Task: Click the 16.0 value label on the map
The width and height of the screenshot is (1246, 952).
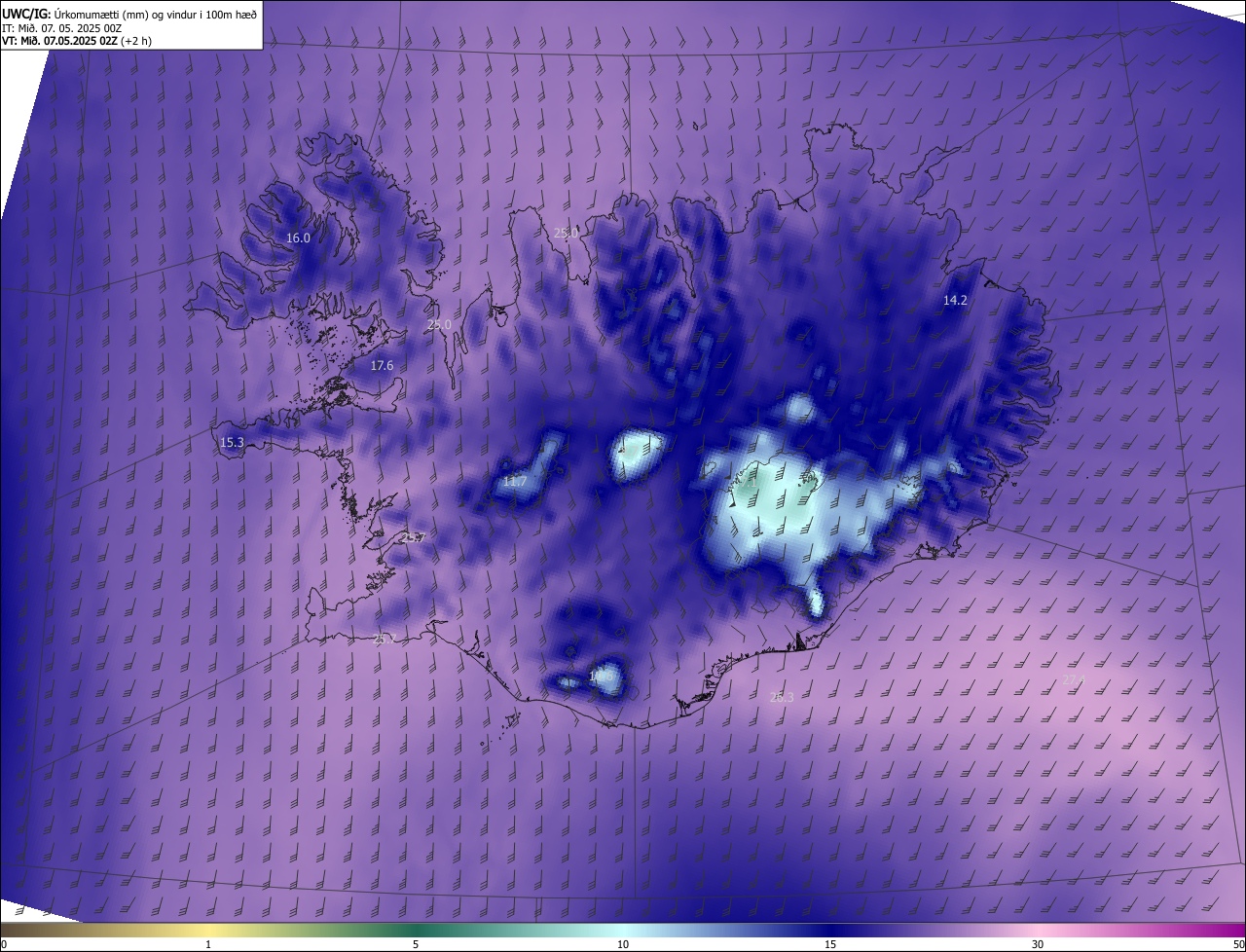Action: point(298,238)
